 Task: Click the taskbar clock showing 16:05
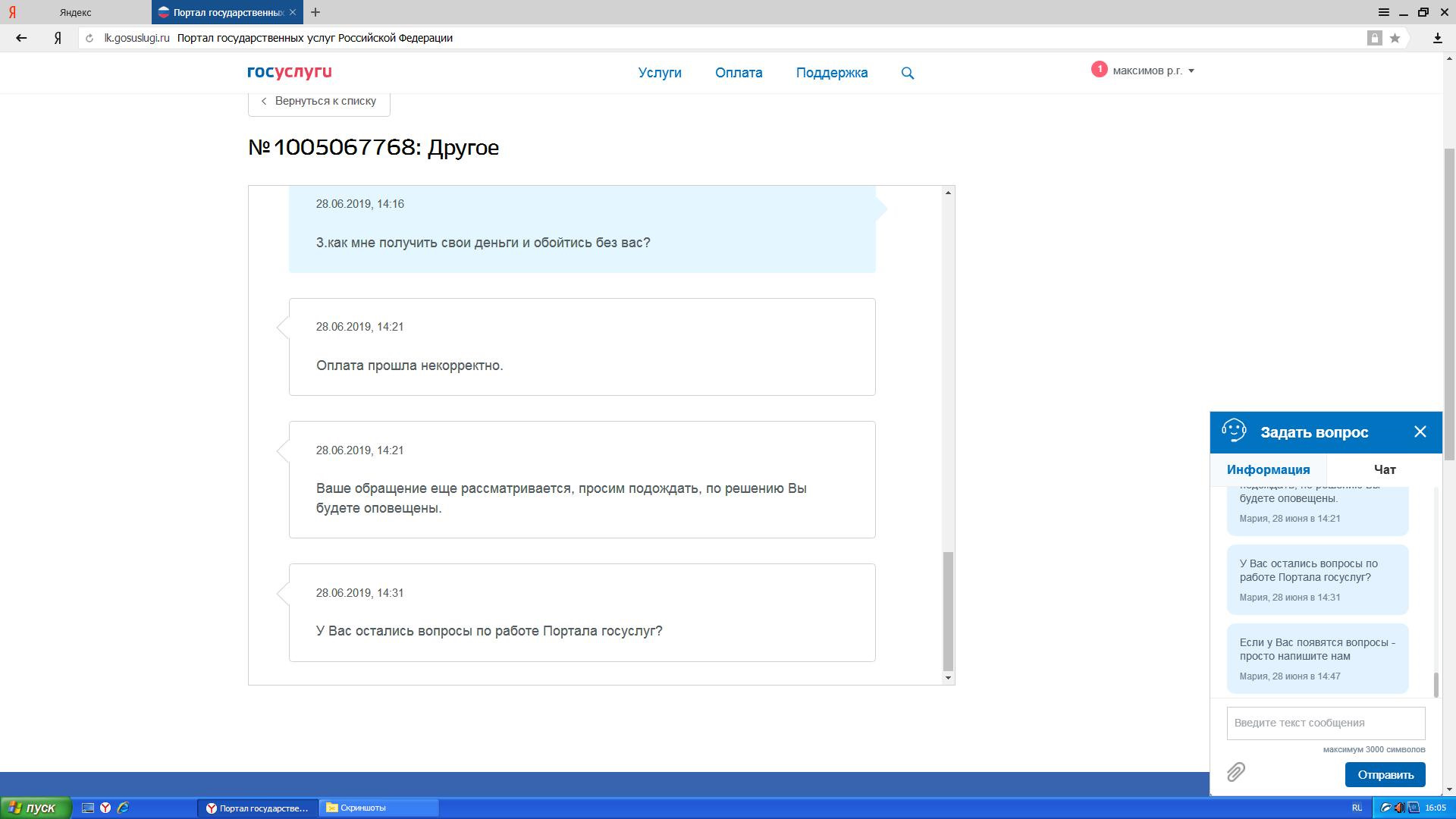[1436, 808]
